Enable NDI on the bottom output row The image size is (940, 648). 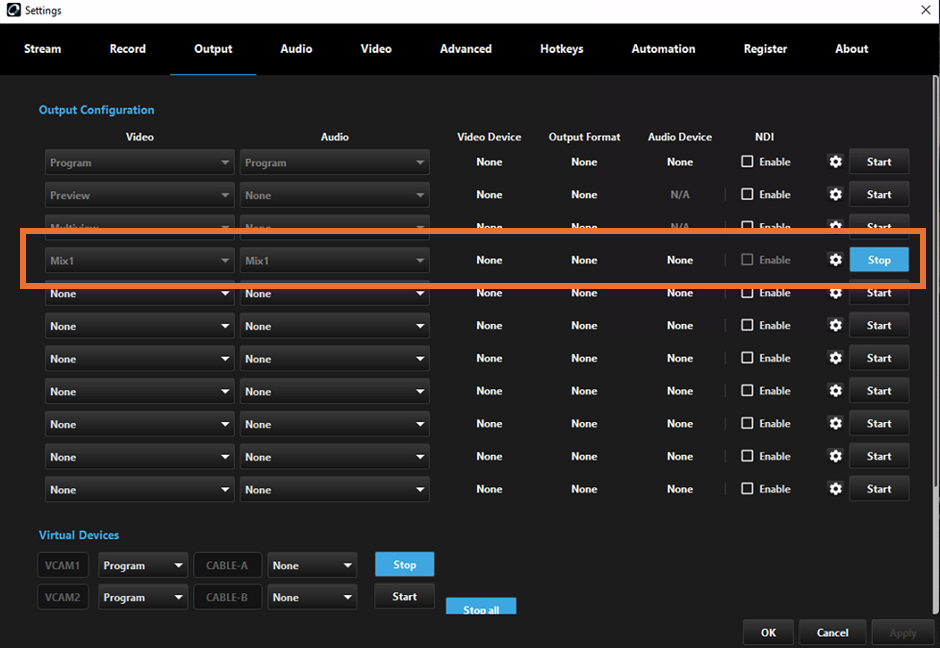click(x=745, y=488)
